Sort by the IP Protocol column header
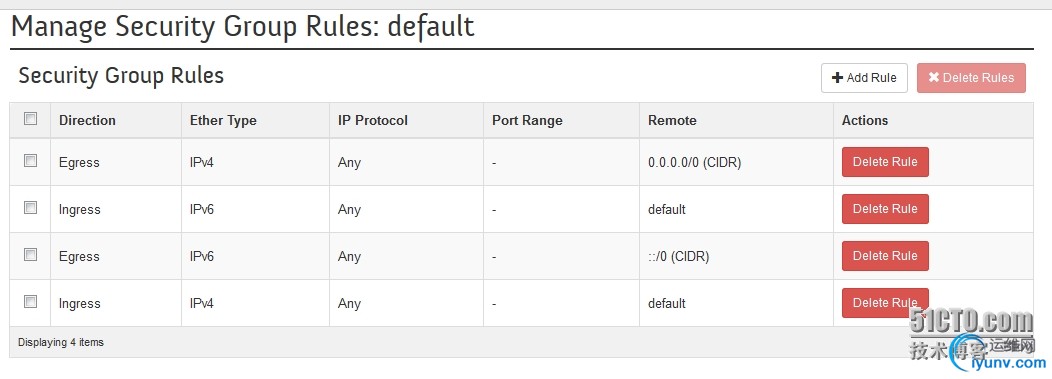 pyautogui.click(x=372, y=121)
